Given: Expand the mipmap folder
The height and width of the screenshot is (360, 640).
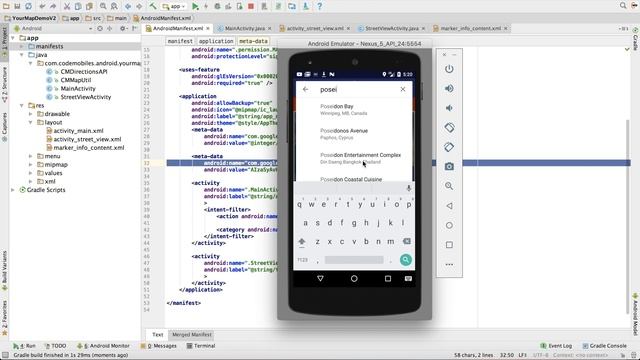Looking at the screenshot, I should point(31,164).
